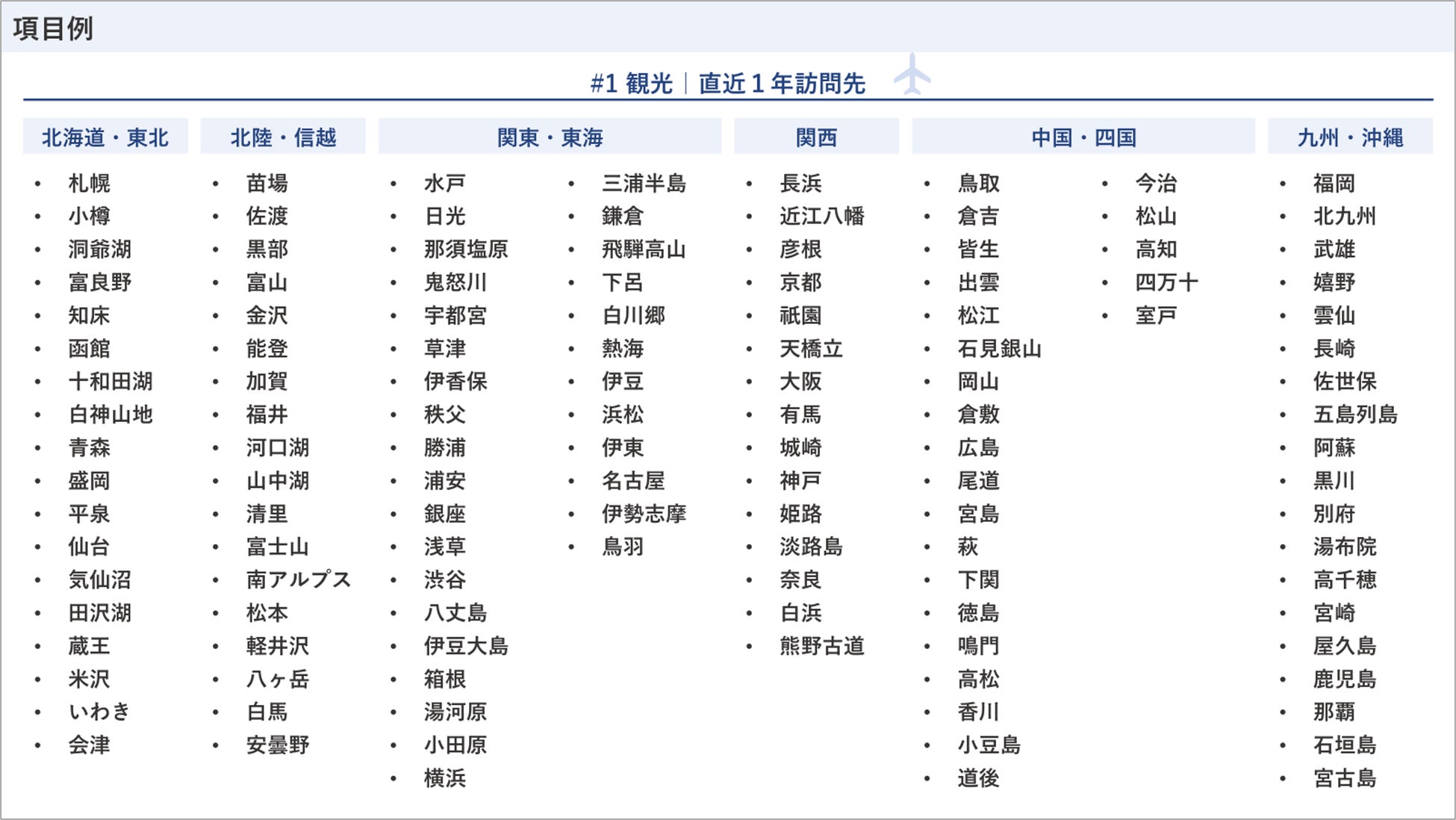This screenshot has height=820, width=1456.
Task: Click the 近江八幡 list item
Action: [x=821, y=217]
